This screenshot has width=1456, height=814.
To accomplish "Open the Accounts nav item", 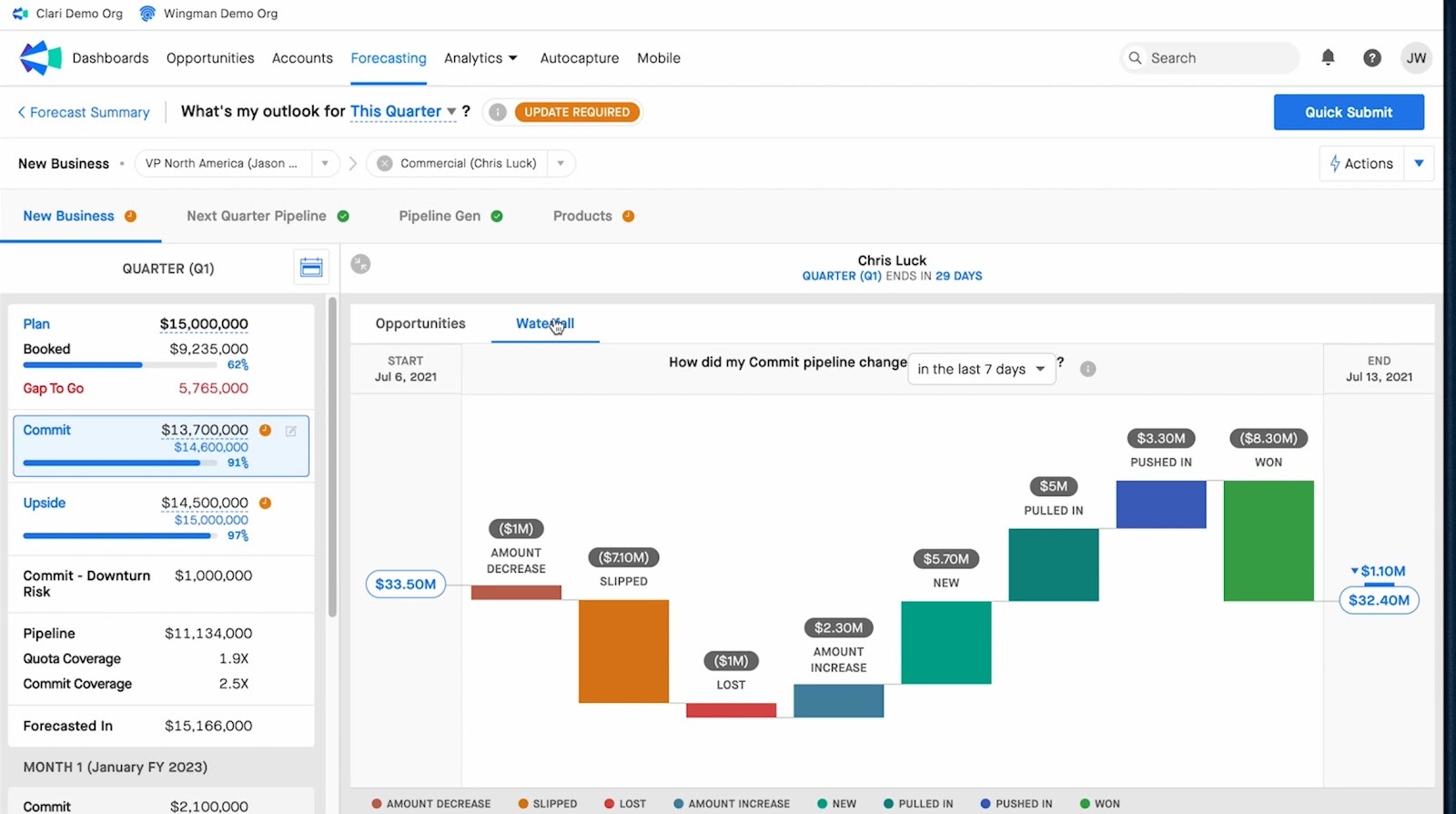I will pos(302,58).
